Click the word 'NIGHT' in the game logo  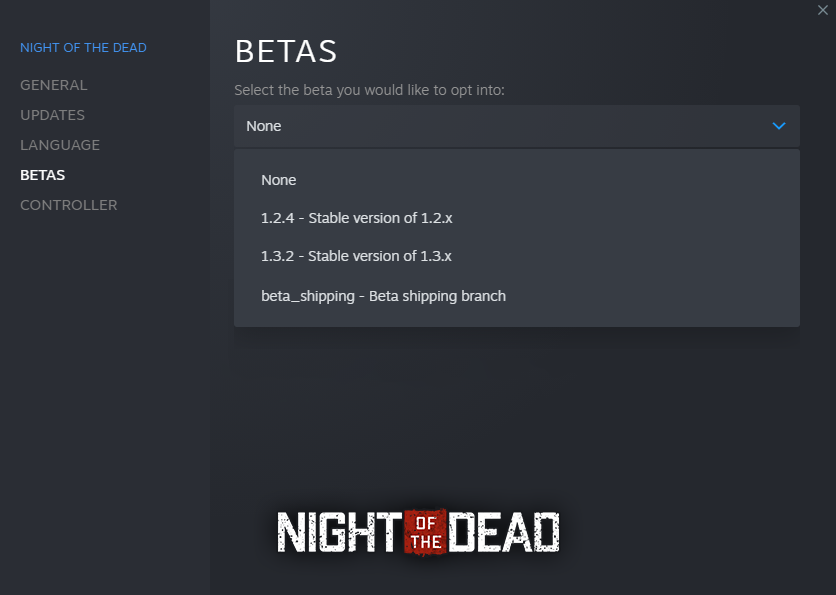pos(338,532)
